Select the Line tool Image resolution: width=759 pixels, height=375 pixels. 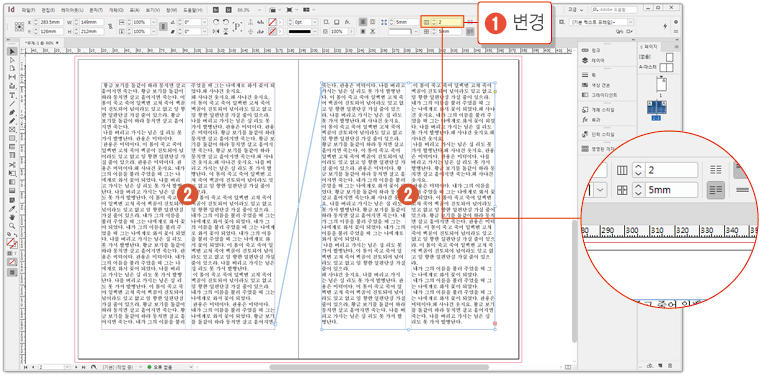(x=12, y=103)
